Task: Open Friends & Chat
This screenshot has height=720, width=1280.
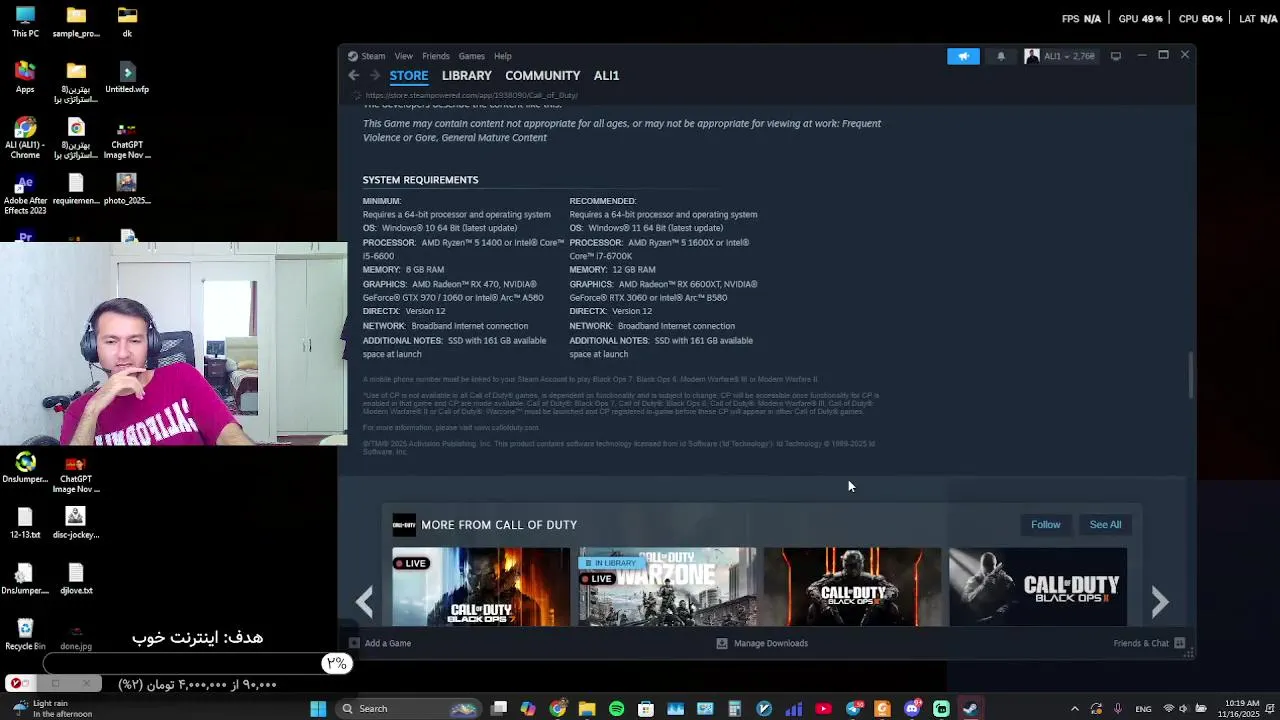Action: pos(1149,643)
